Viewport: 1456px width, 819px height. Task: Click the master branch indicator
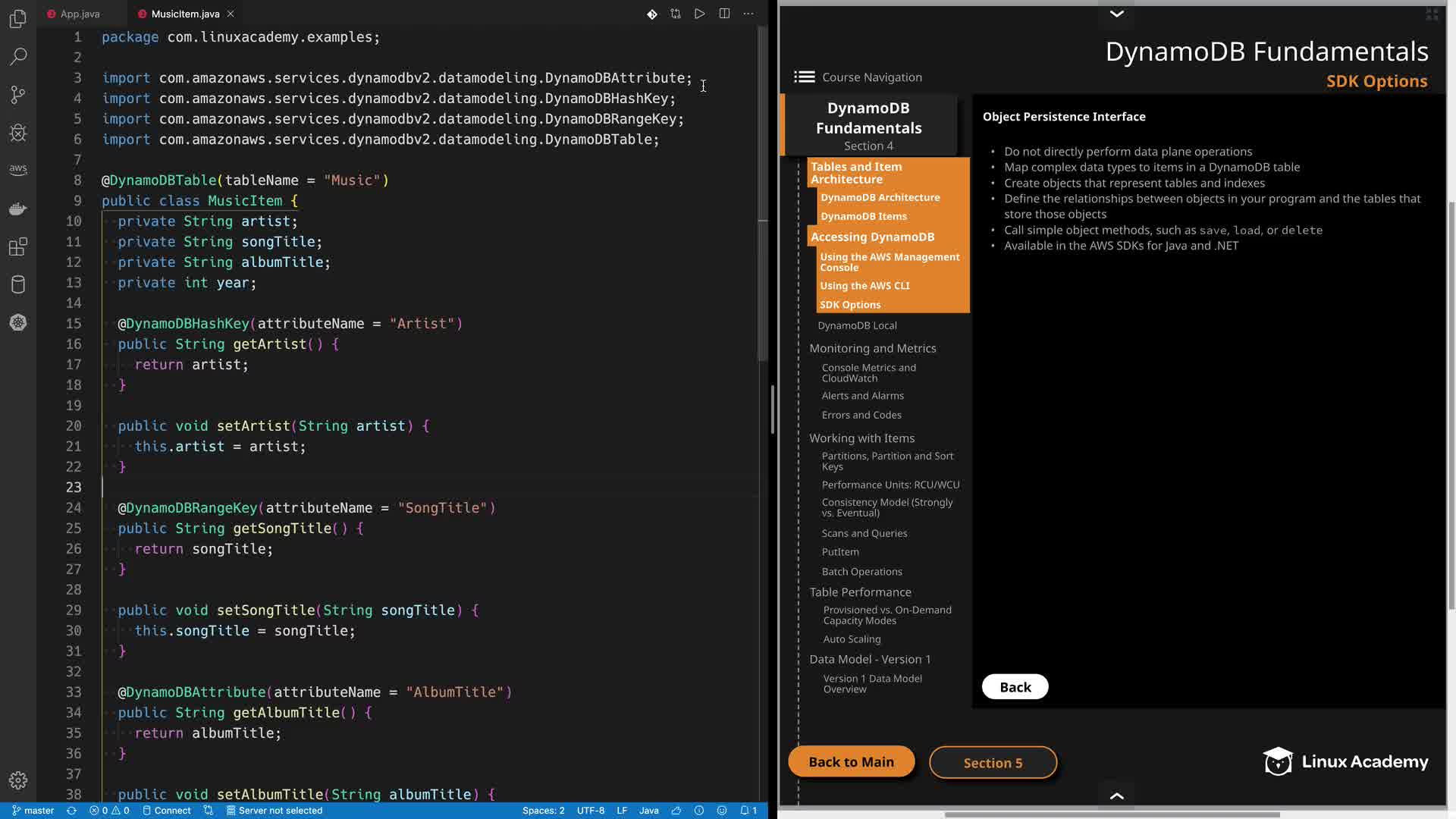[33, 811]
